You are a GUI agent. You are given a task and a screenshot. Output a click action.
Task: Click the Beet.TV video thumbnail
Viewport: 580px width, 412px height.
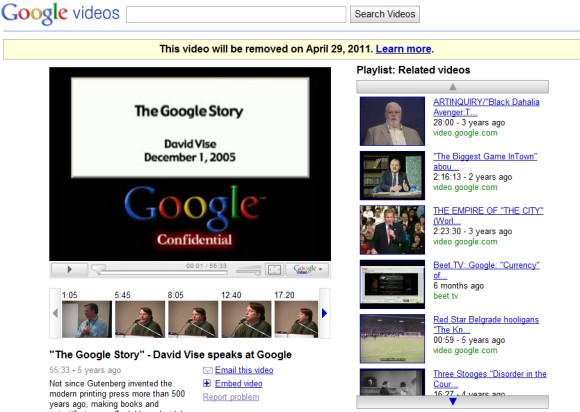click(392, 284)
